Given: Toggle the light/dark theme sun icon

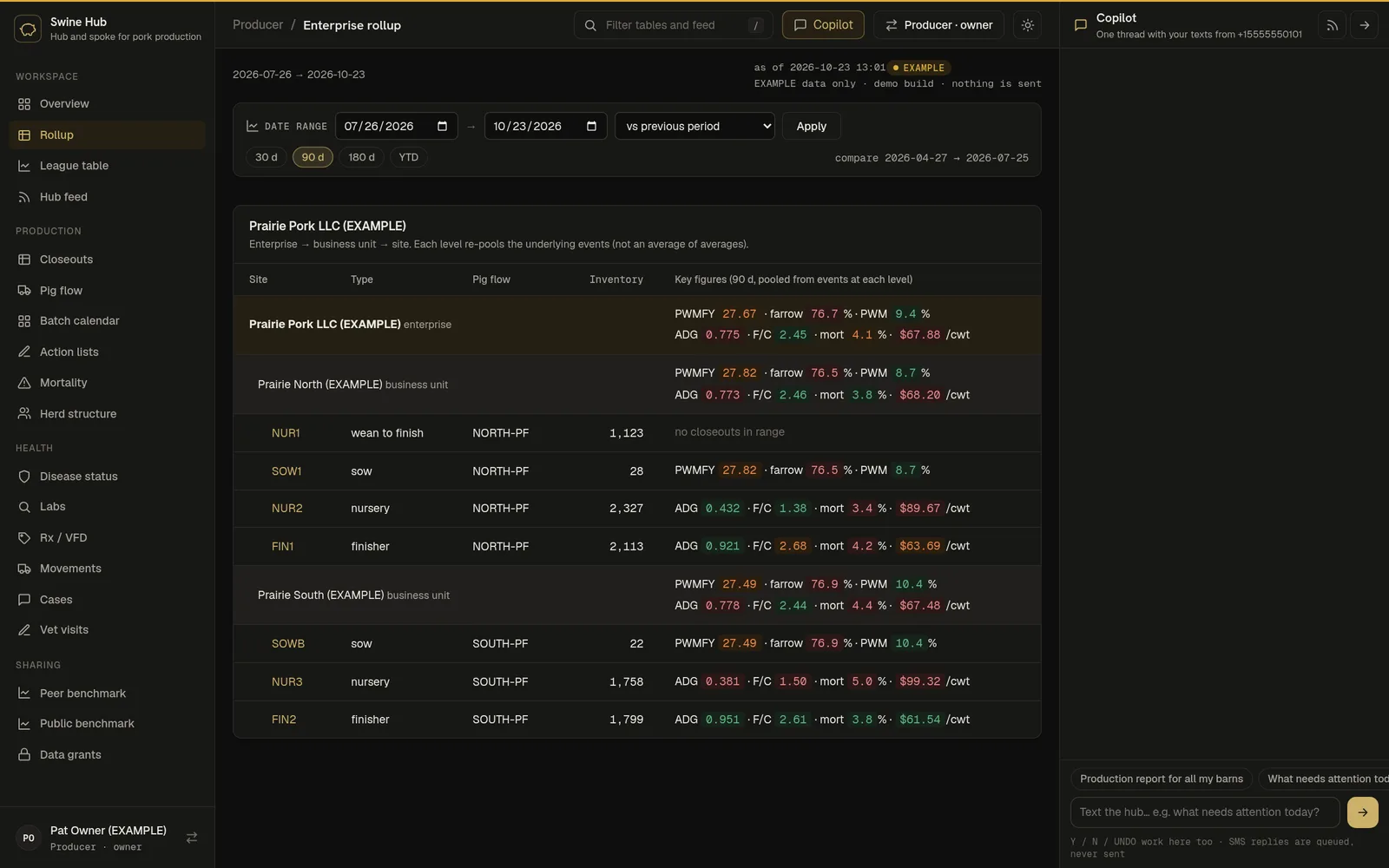Looking at the screenshot, I should pos(1028,25).
